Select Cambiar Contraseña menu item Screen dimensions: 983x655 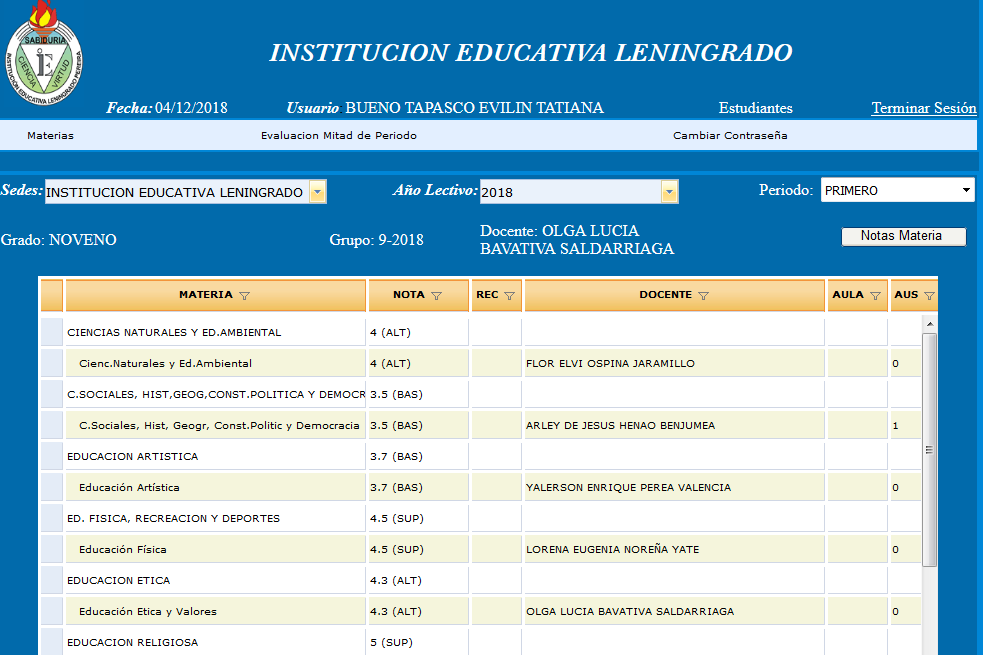(x=730, y=135)
